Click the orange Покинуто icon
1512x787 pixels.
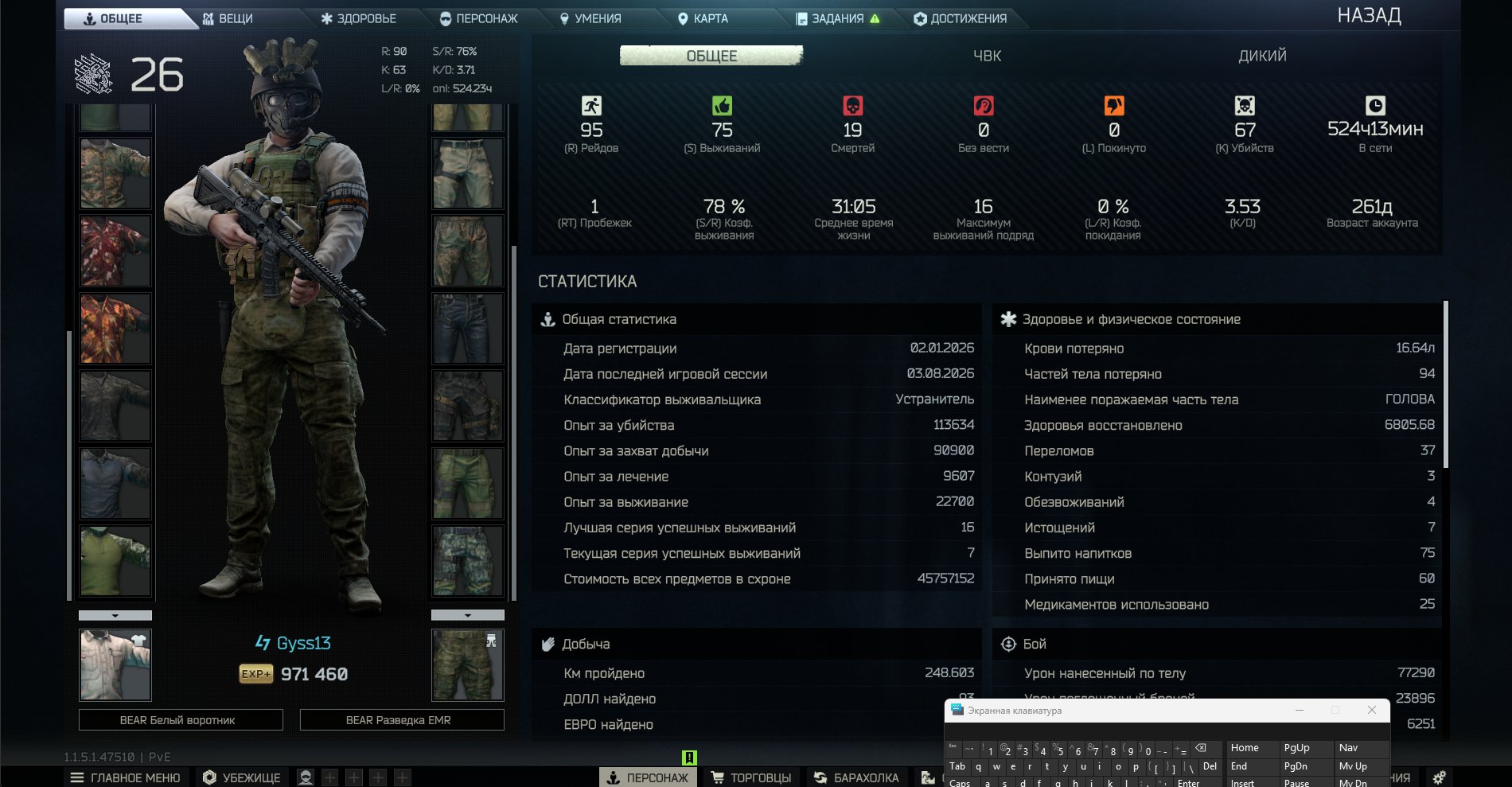point(1114,105)
